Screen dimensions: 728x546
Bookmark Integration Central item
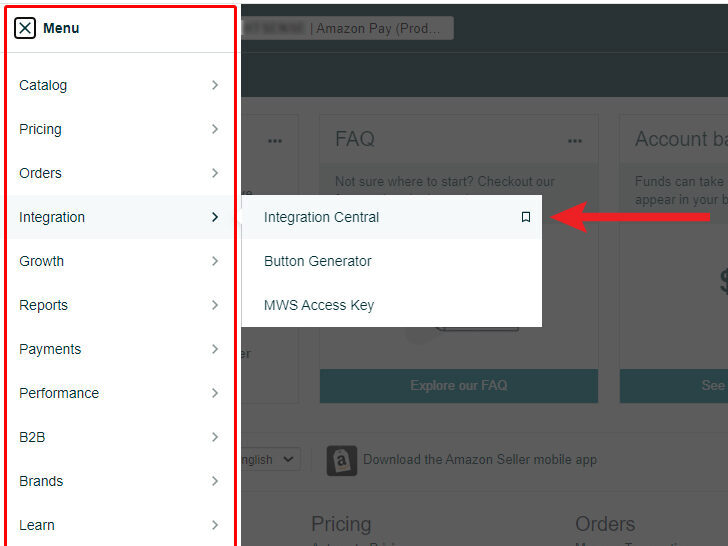pos(526,217)
